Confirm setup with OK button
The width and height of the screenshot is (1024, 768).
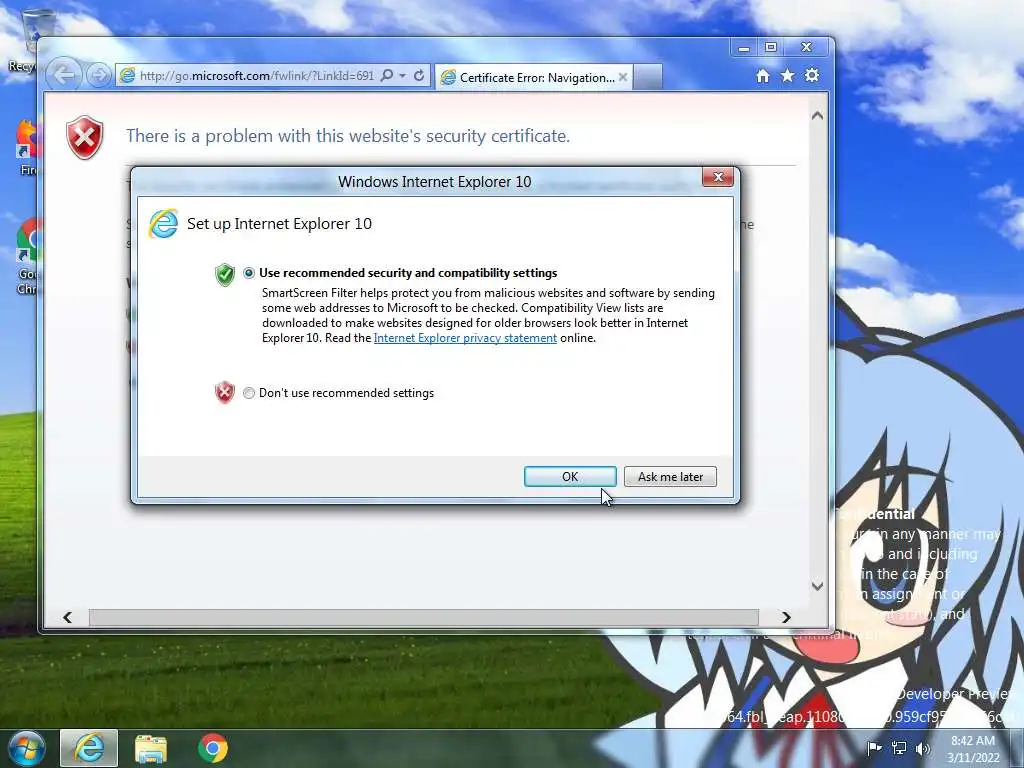click(570, 477)
